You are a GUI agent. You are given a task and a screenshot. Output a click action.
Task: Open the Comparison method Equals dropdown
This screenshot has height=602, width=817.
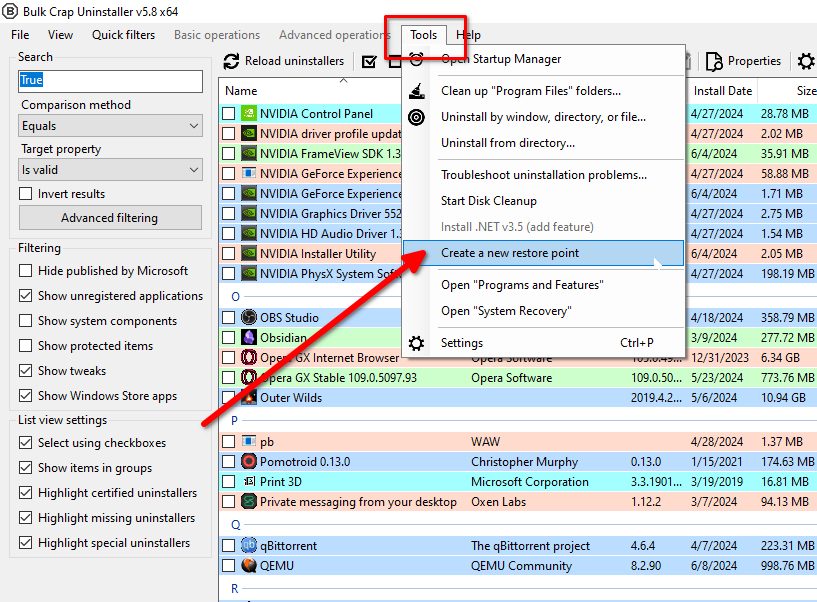pyautogui.click(x=110, y=126)
